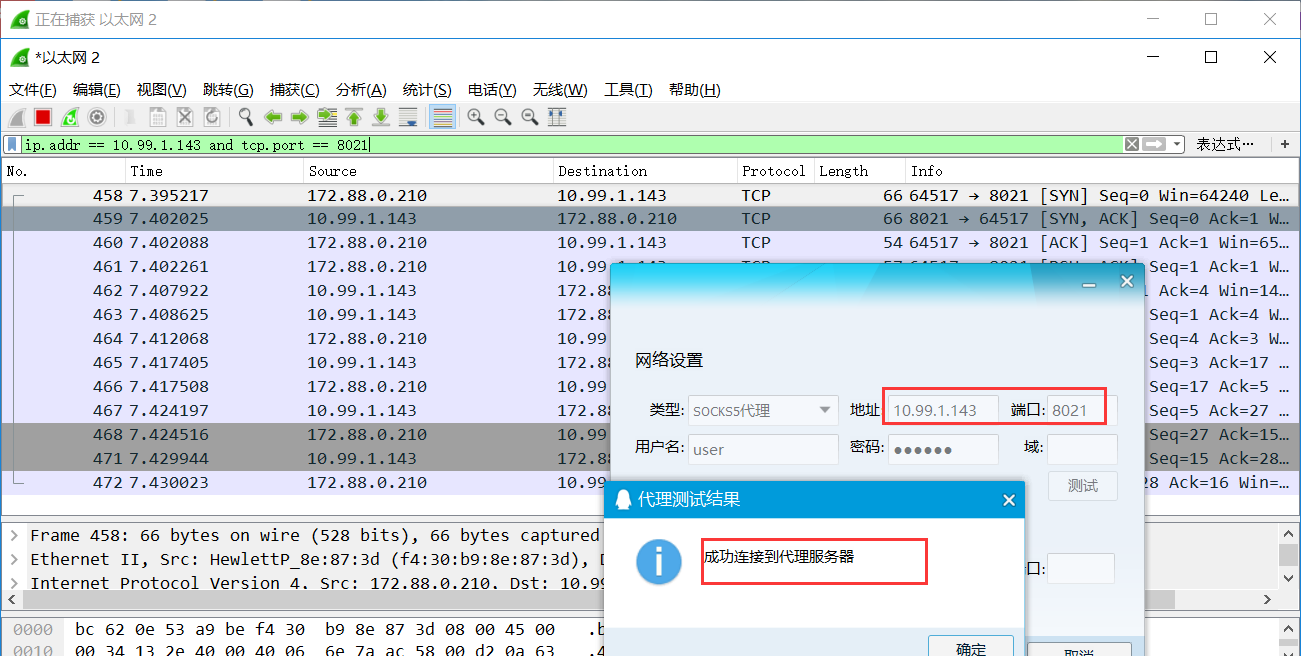Open the 无线(W) menu

click(x=560, y=90)
